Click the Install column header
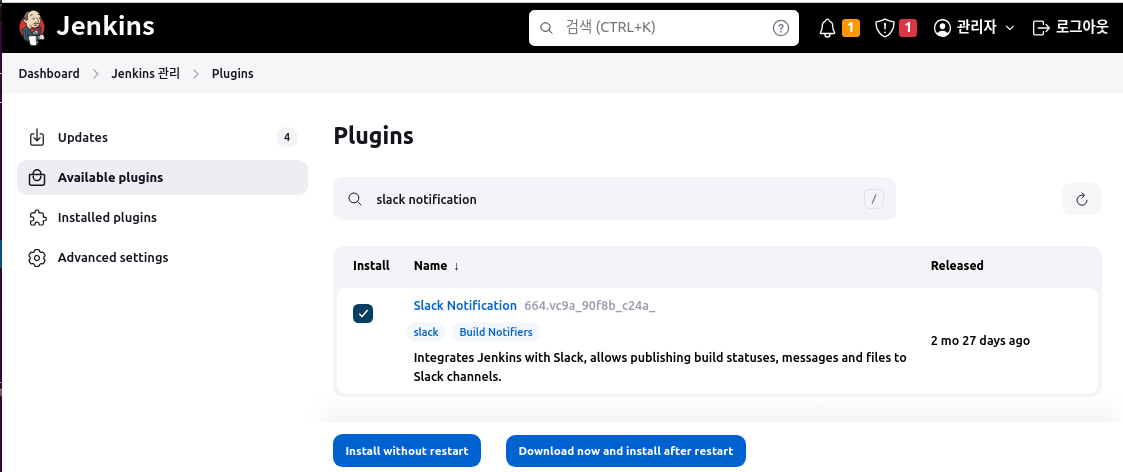The image size is (1123, 472). (371, 266)
